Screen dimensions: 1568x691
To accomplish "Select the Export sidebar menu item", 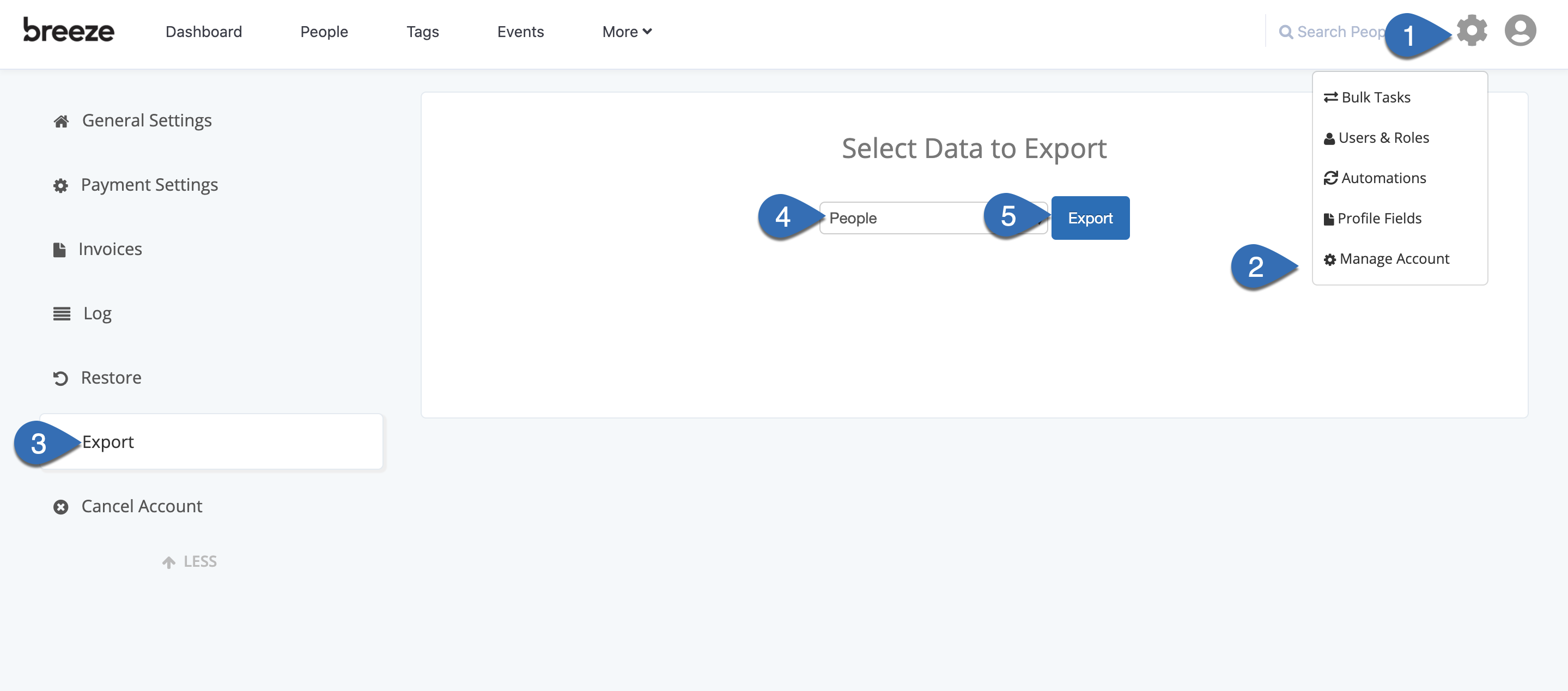I will 106,441.
